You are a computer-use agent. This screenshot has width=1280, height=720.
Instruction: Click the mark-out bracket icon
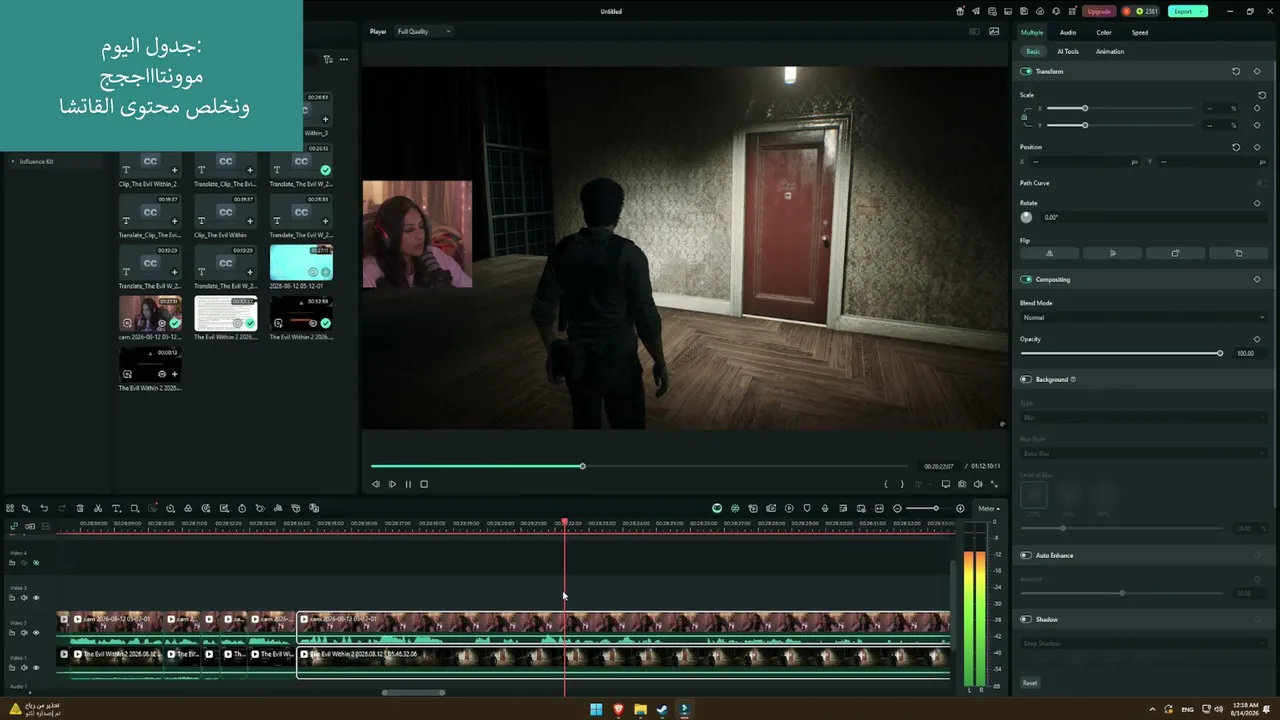coord(902,484)
